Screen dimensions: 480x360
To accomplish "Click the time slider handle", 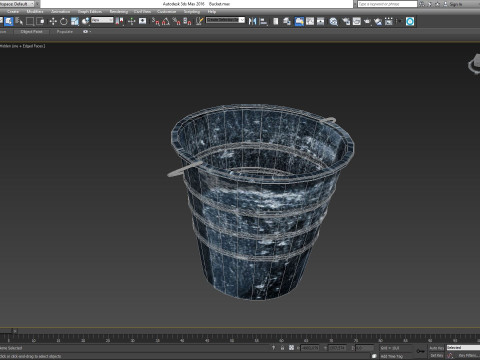I will click(8, 331).
